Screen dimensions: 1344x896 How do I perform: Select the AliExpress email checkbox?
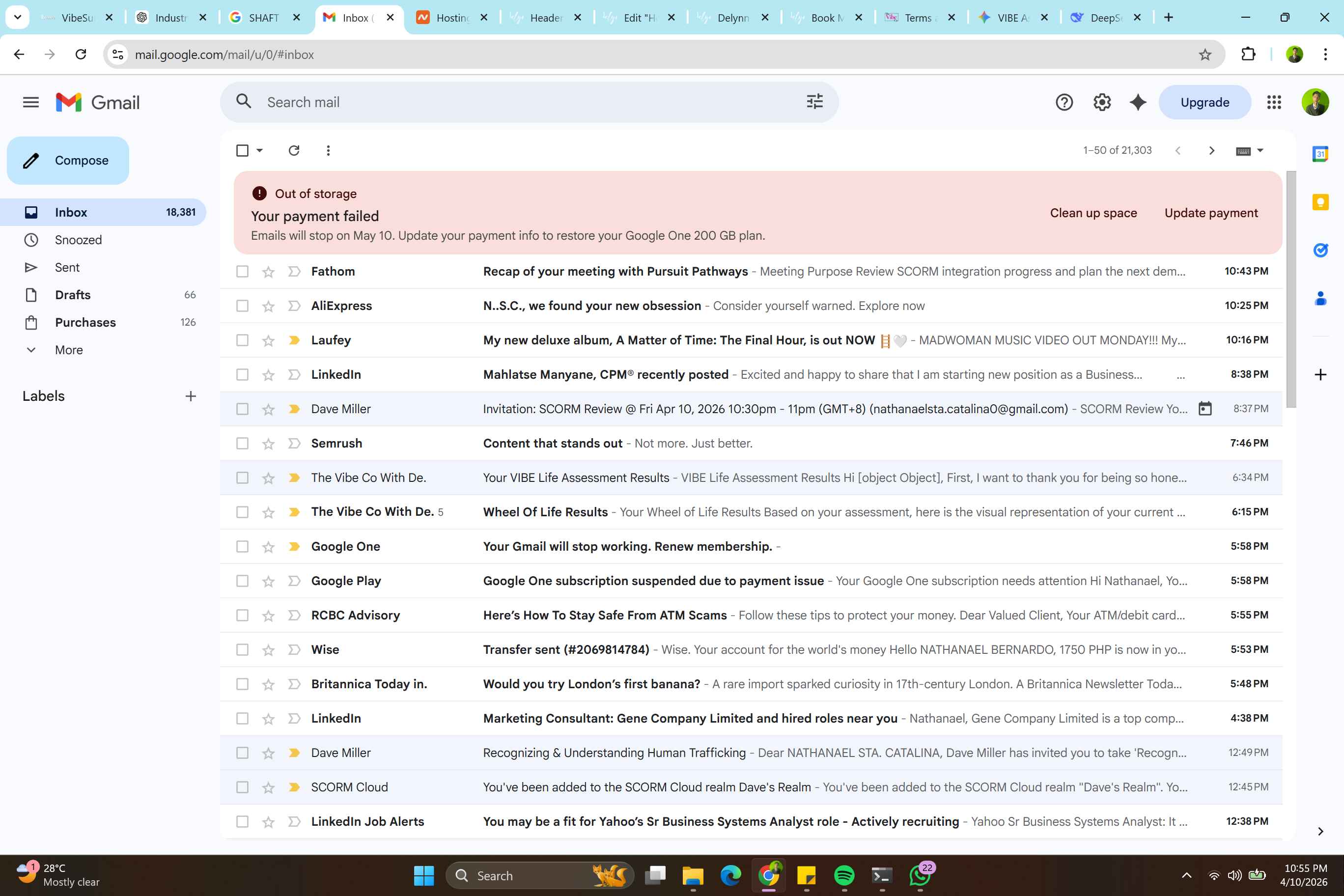pyautogui.click(x=242, y=306)
